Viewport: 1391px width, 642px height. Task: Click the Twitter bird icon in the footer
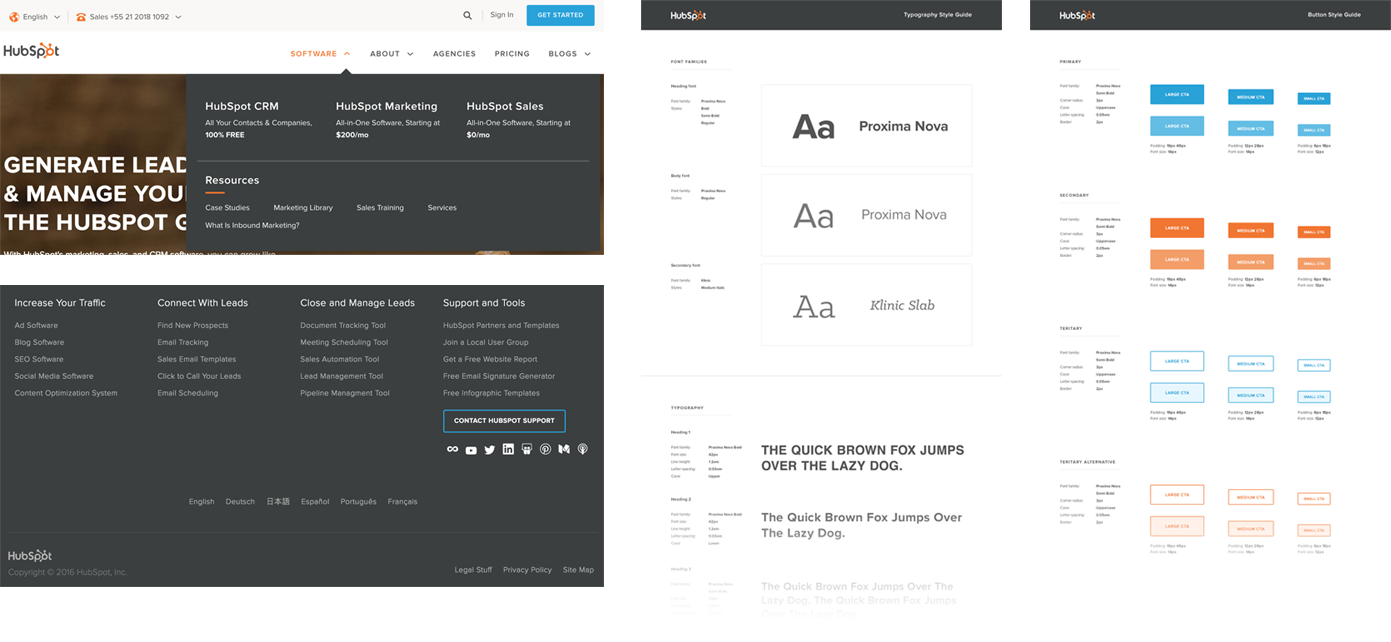tap(489, 449)
